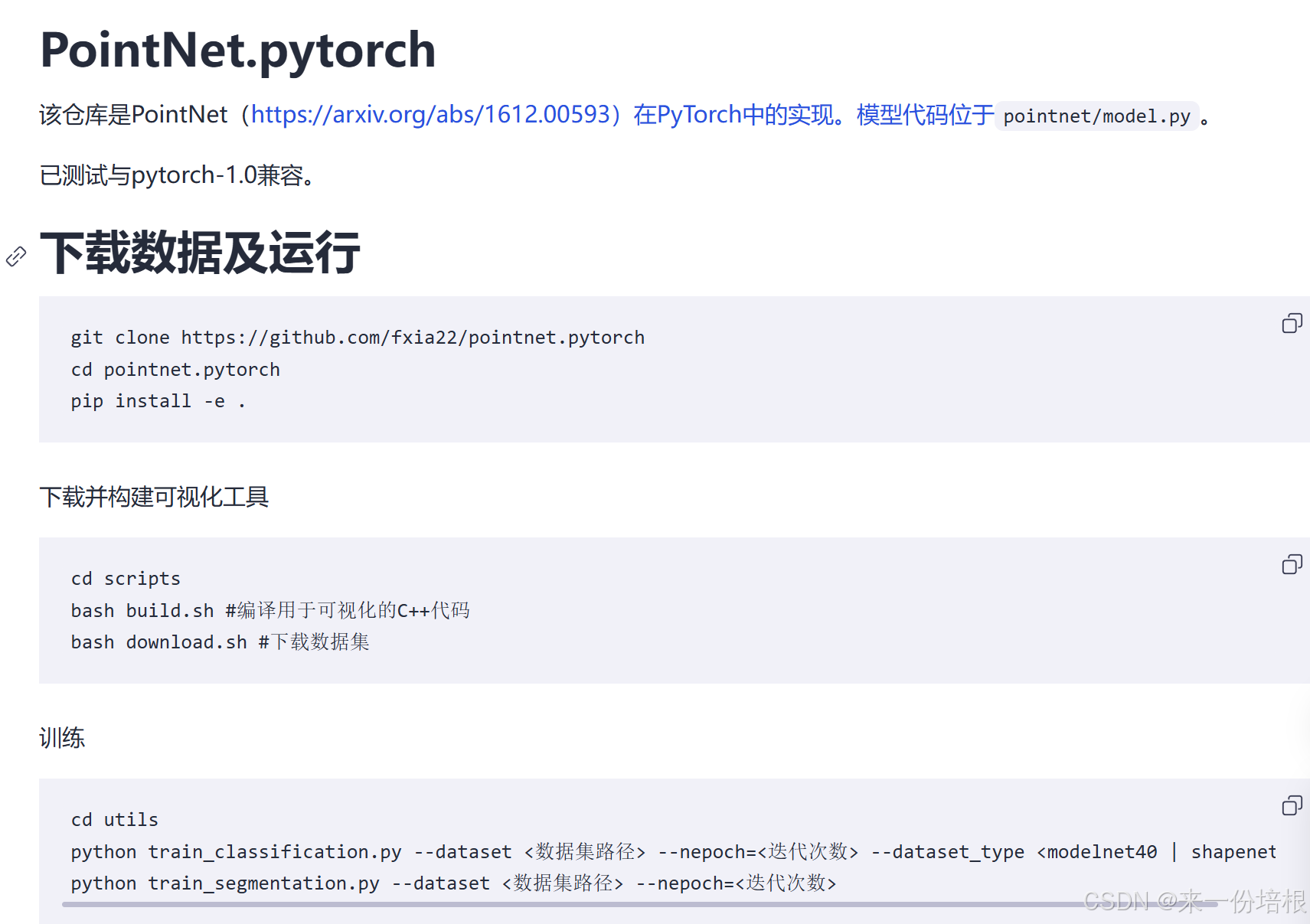Click the line cd pointnet.pytorch
This screenshot has width=1310, height=924.
click(175, 370)
